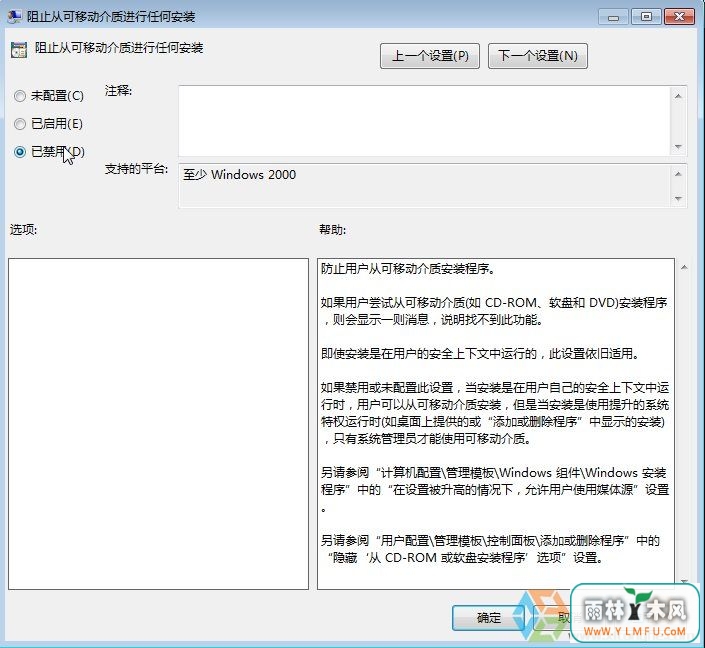Click the 至少 Windows 2000 platform text
705x648 pixels.
240,174
